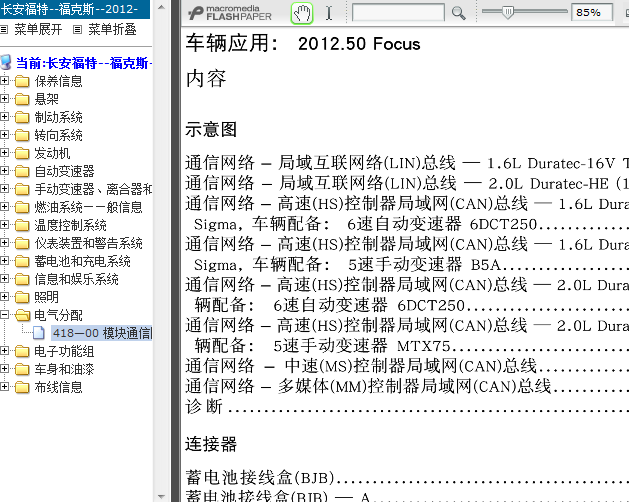Select the 蓄电池和充电系统 tree item label
The image size is (629, 502).
(x=82, y=261)
